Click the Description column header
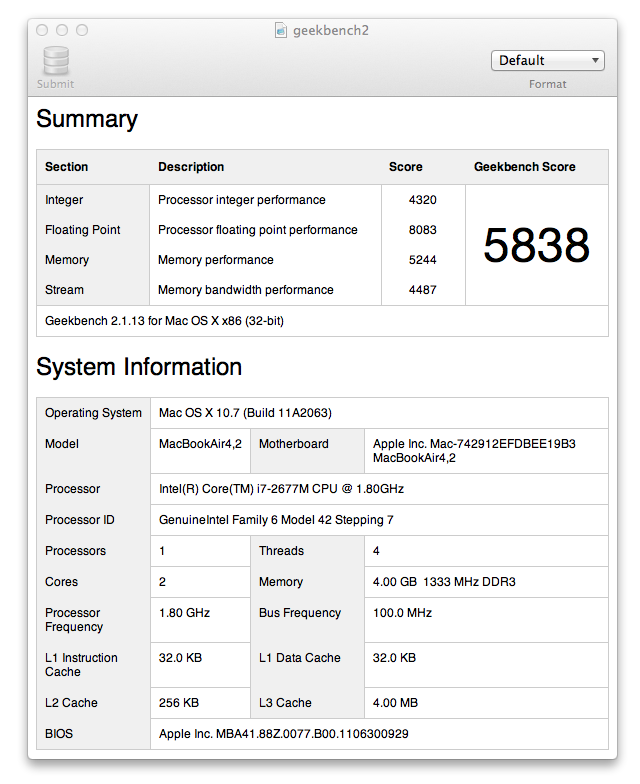The height and width of the screenshot is (784, 640). pos(191,167)
